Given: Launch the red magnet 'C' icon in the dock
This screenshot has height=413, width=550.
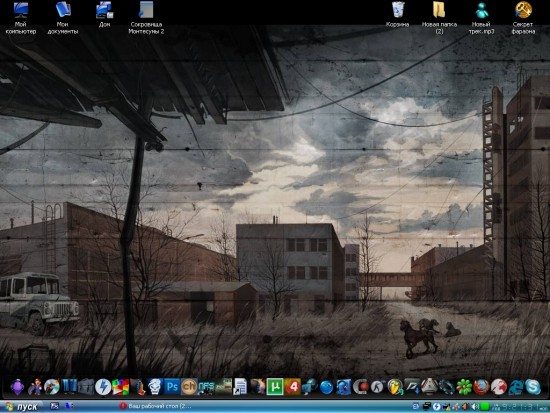Looking at the screenshot, I should tap(361, 387).
